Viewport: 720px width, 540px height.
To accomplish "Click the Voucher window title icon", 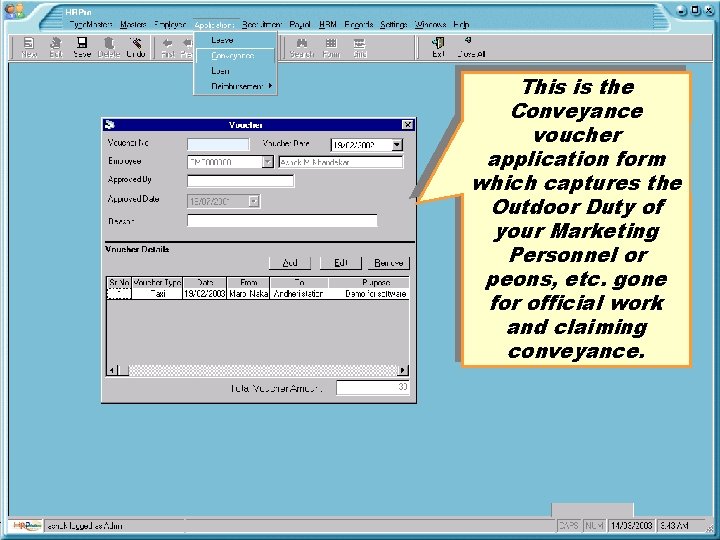I will pos(110,124).
